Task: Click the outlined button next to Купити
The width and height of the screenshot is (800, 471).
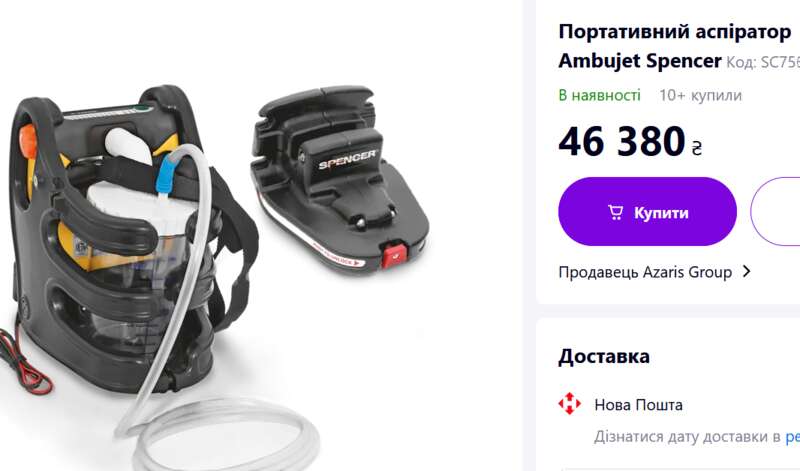Action: click(x=776, y=211)
